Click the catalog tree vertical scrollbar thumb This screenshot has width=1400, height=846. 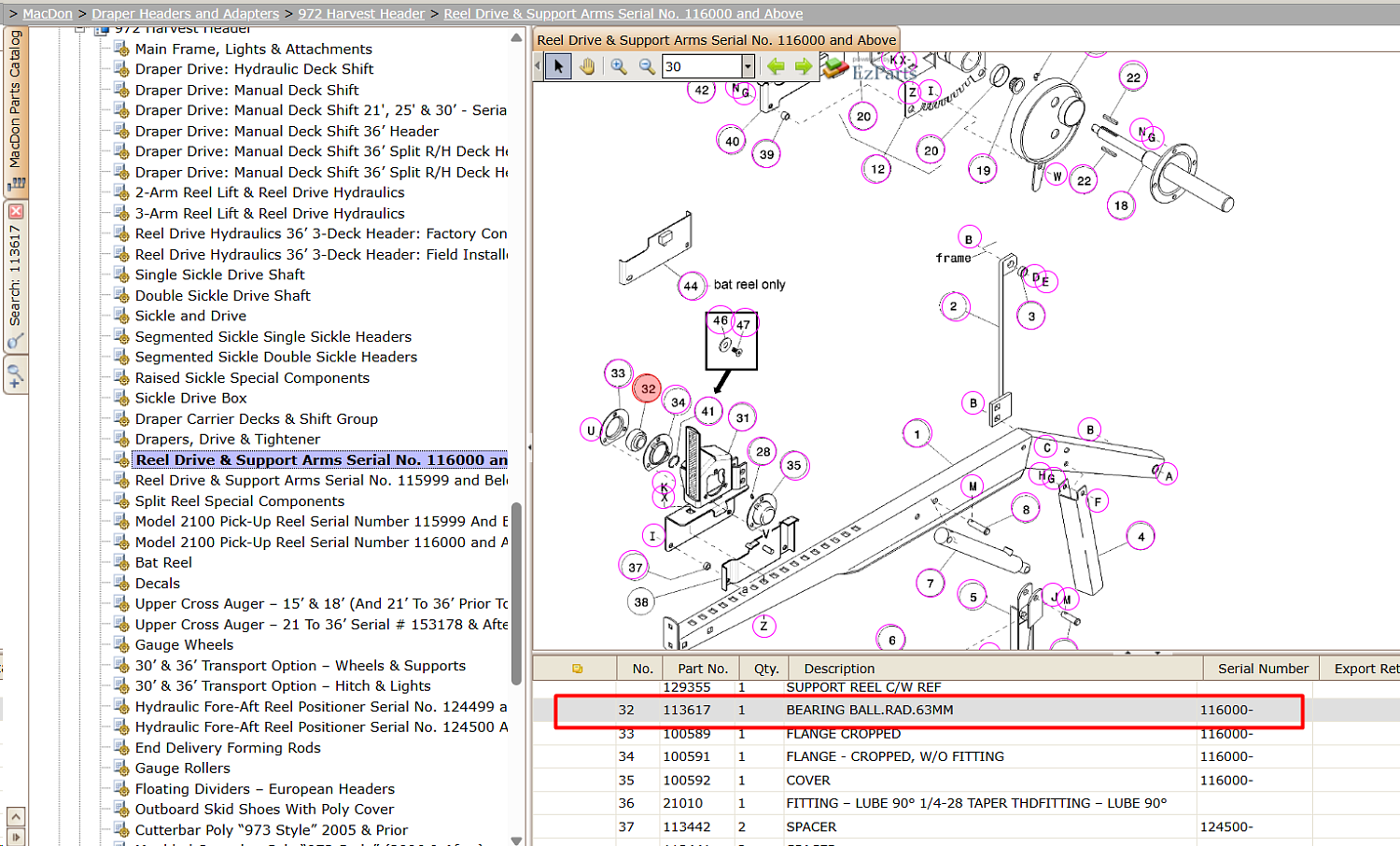[x=516, y=593]
